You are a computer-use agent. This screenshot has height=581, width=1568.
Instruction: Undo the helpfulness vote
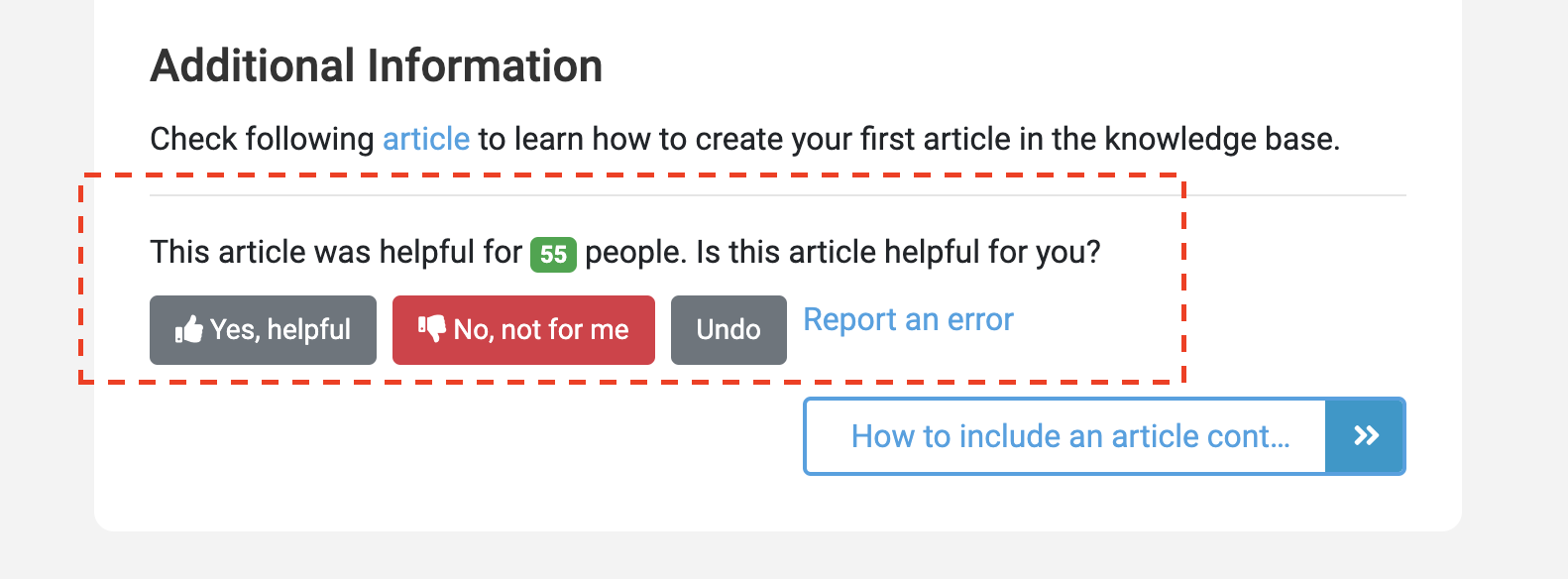(728, 330)
